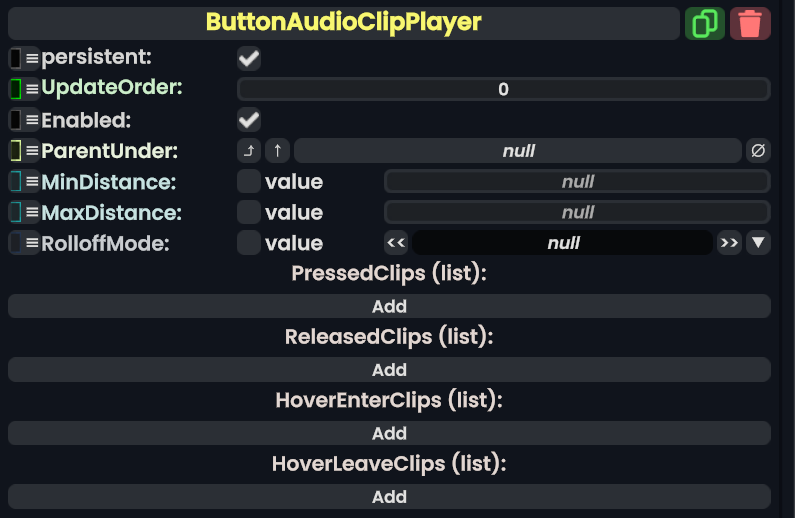Click the previous RolloffMode double-left arrows
The width and height of the screenshot is (795, 518).
click(397, 243)
